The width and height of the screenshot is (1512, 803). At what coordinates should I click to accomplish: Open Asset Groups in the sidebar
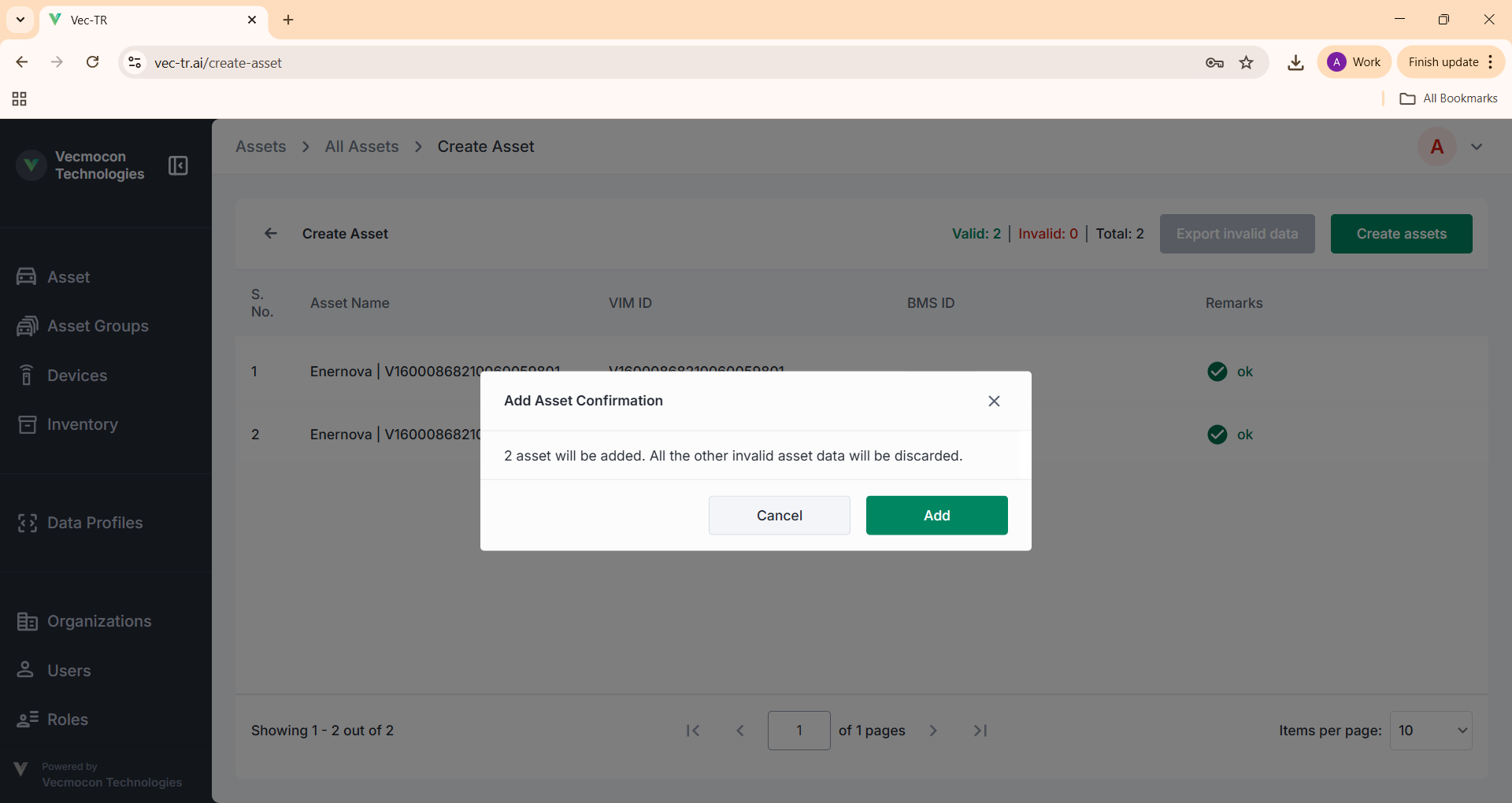tap(98, 326)
